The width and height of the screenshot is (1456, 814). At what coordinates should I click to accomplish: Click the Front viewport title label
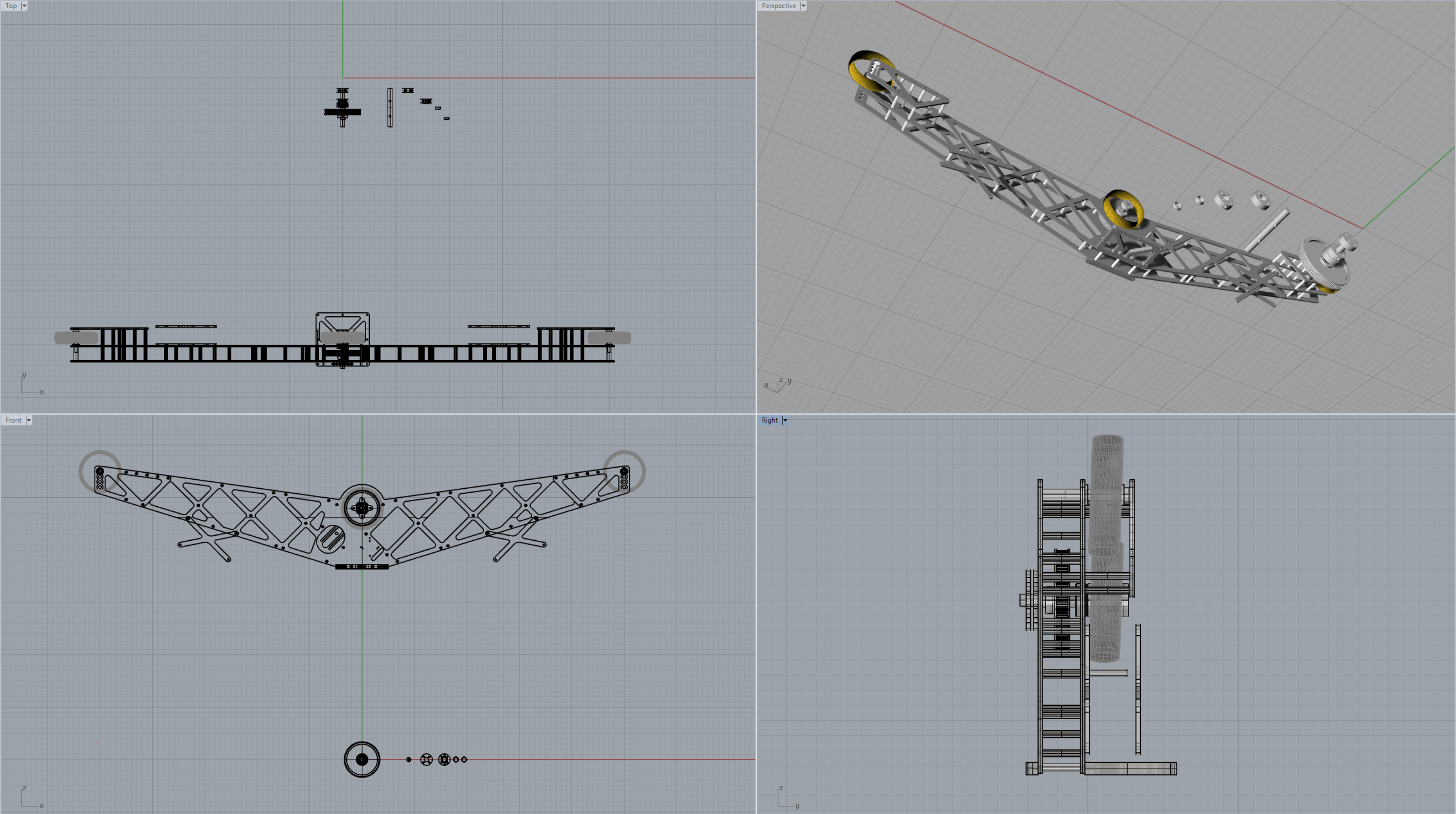pos(13,420)
